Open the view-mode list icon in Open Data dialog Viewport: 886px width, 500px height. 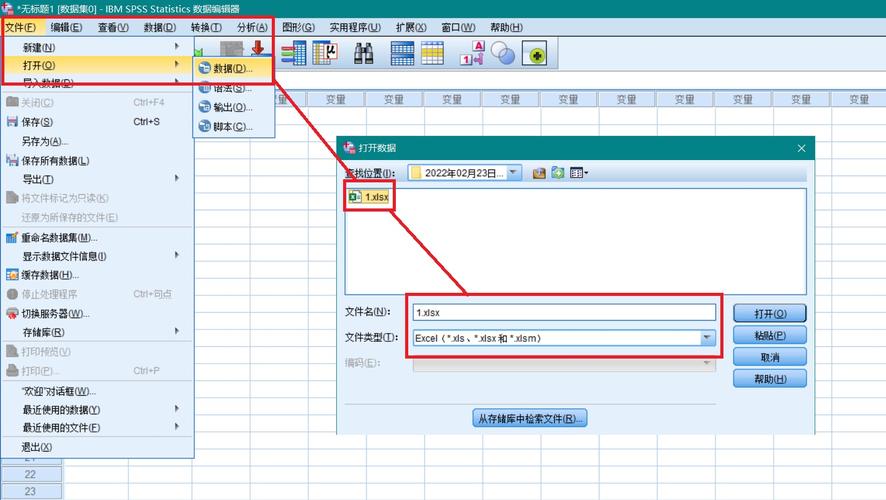click(579, 173)
